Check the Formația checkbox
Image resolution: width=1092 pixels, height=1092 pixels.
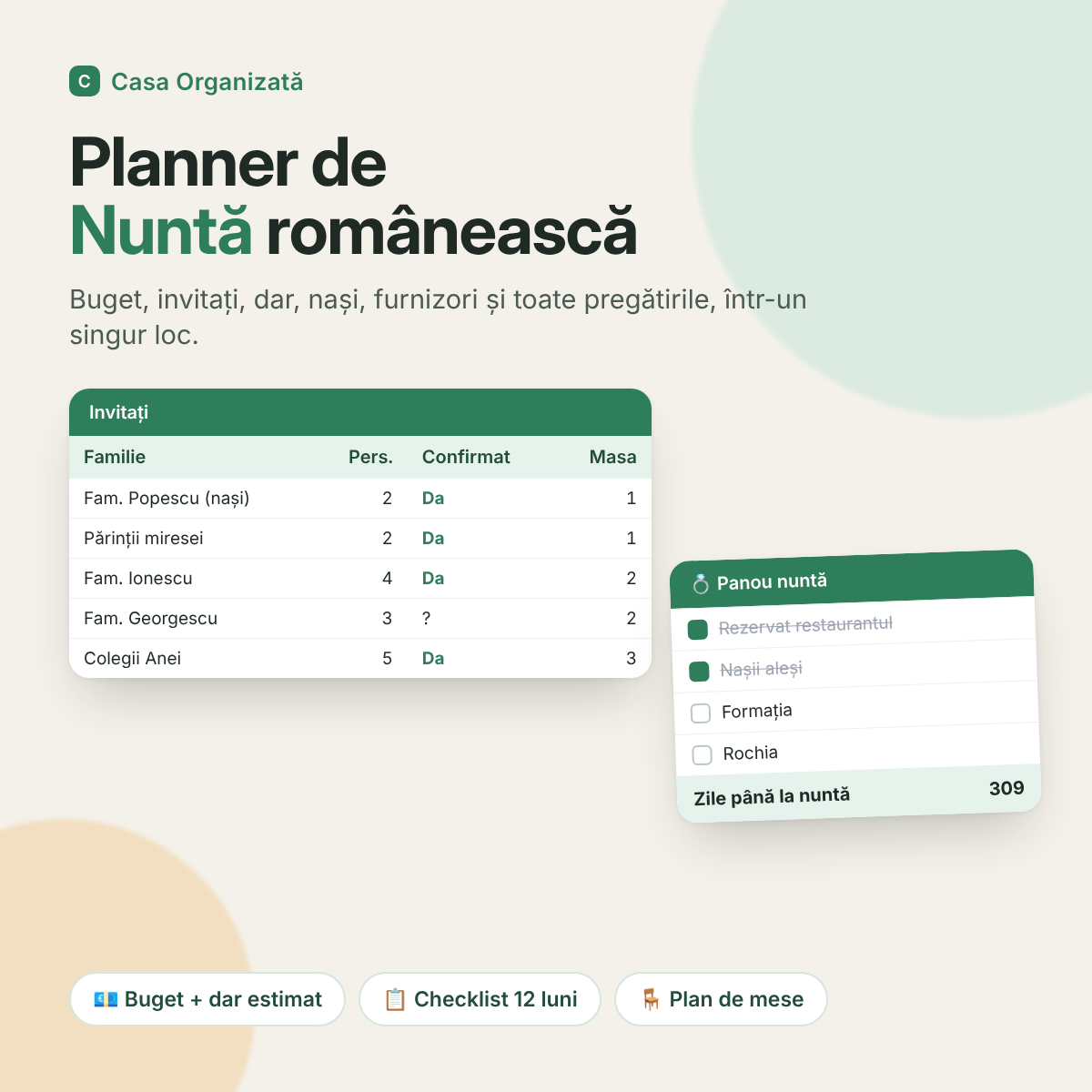701,713
